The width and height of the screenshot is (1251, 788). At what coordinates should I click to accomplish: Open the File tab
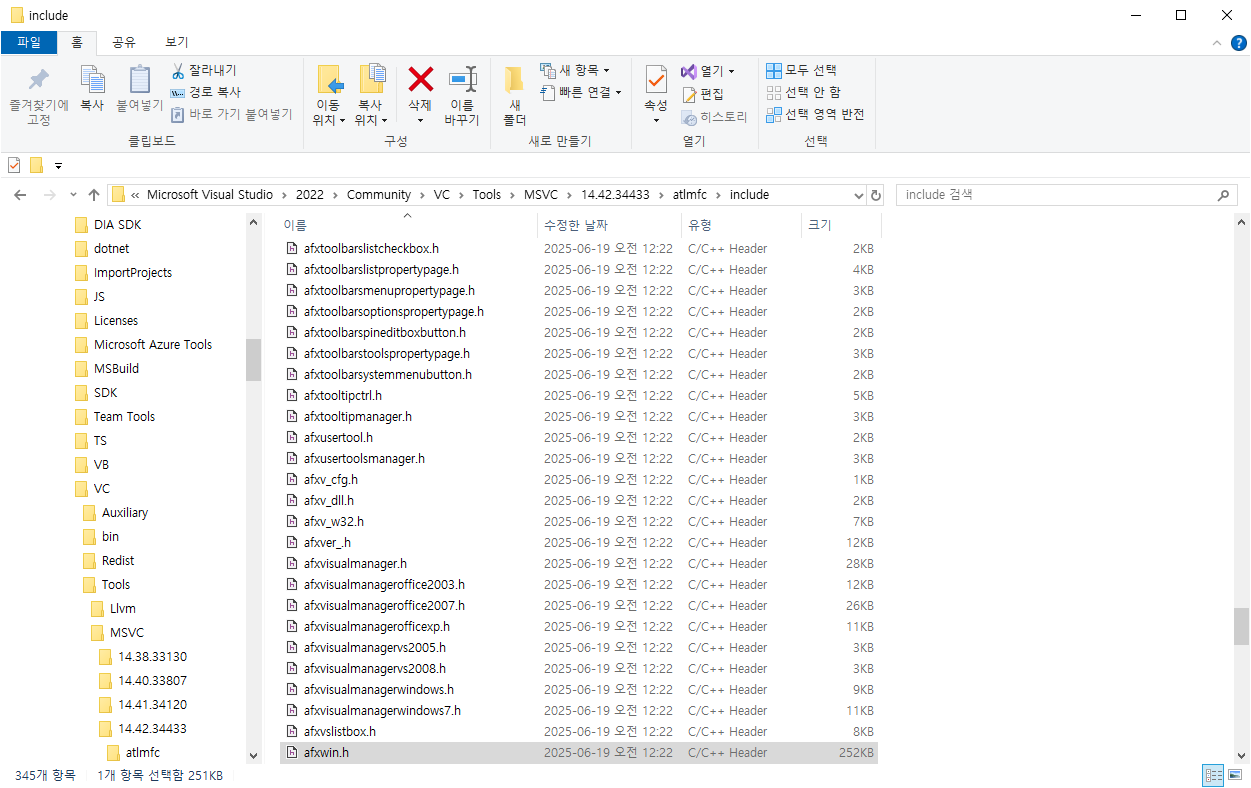point(28,42)
